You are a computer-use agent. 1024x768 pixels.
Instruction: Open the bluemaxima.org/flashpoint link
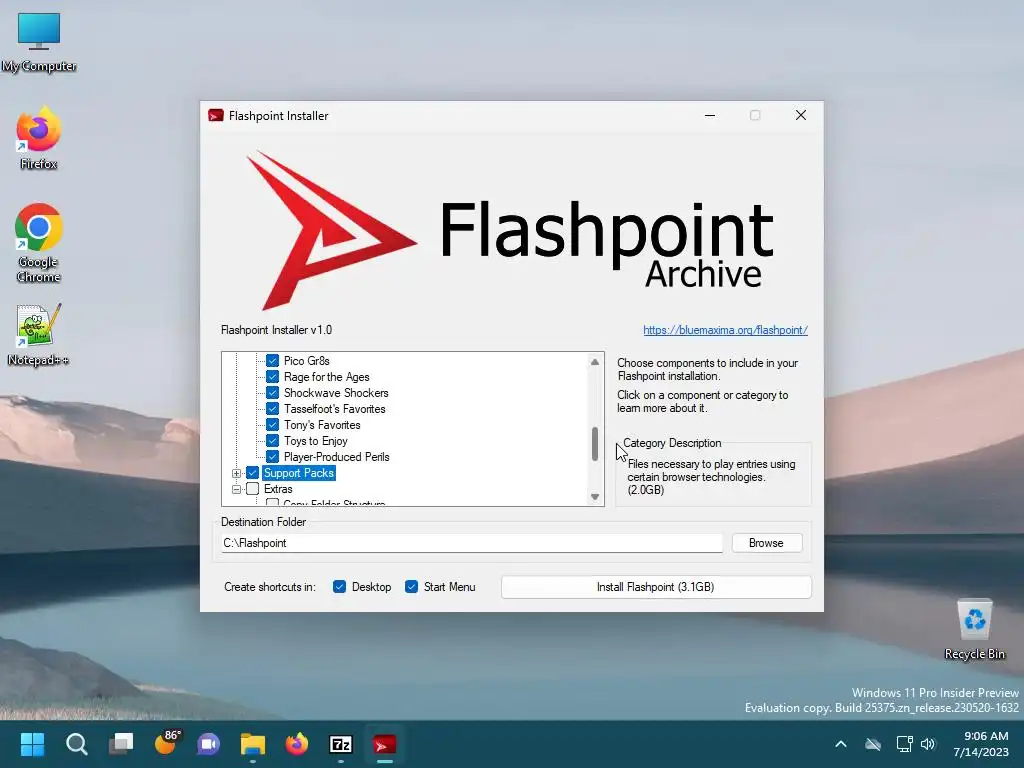(x=725, y=330)
